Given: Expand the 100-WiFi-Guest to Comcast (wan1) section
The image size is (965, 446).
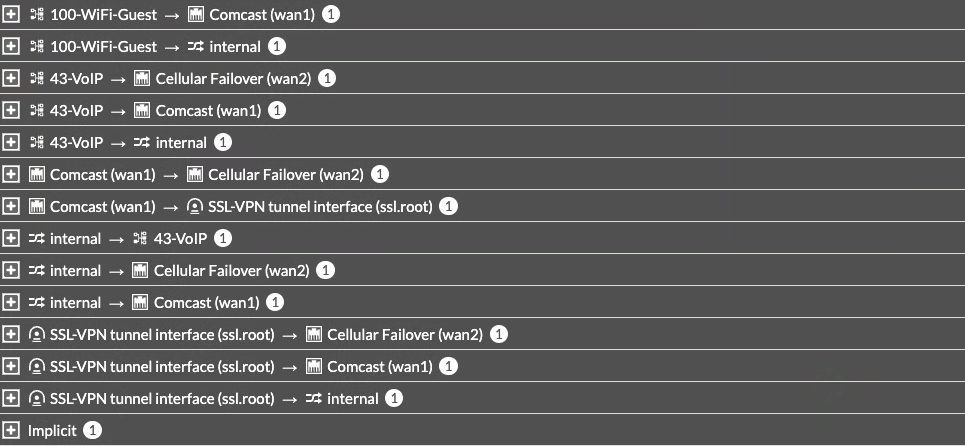Looking at the screenshot, I should tap(12, 15).
